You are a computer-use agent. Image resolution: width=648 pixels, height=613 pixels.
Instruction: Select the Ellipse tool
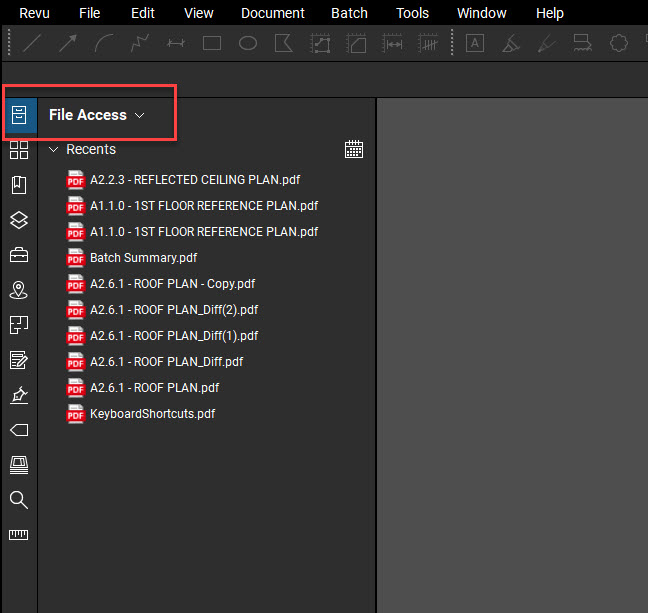click(x=248, y=43)
